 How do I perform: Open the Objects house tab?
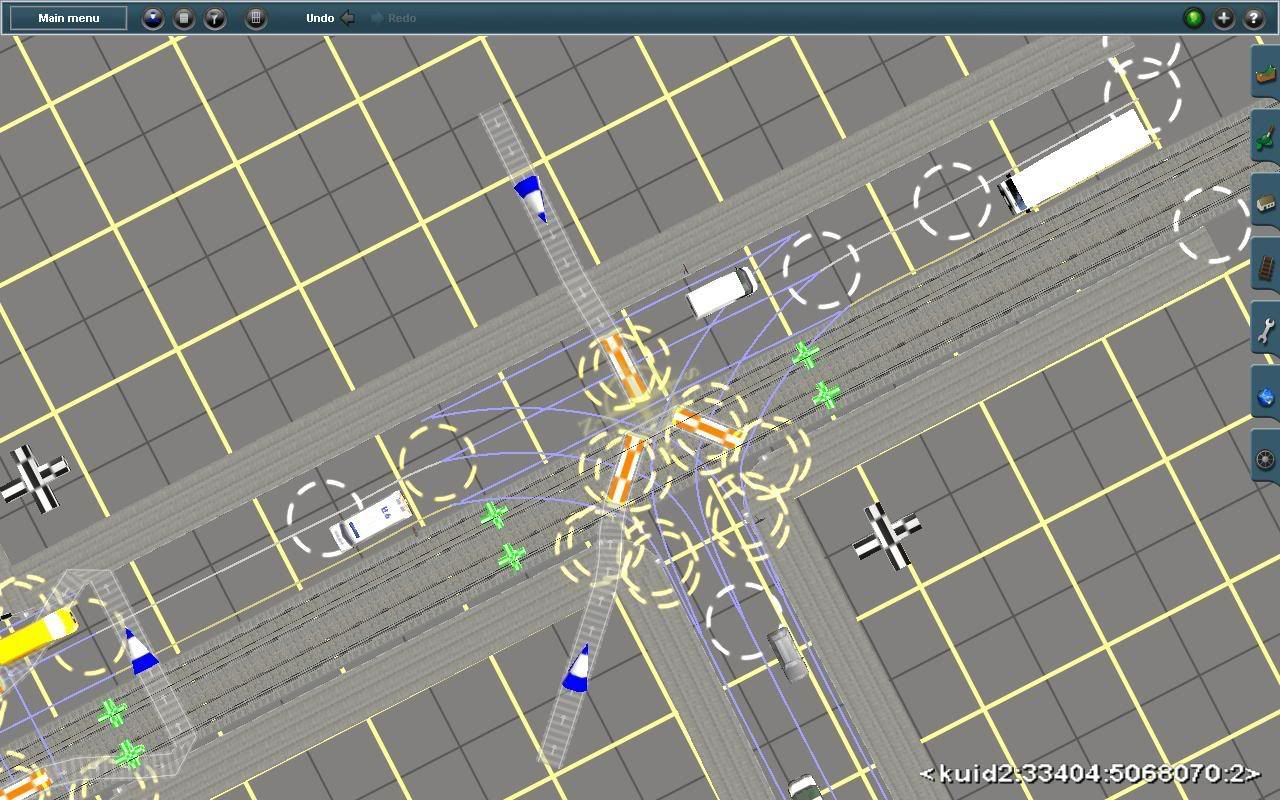coord(1265,202)
